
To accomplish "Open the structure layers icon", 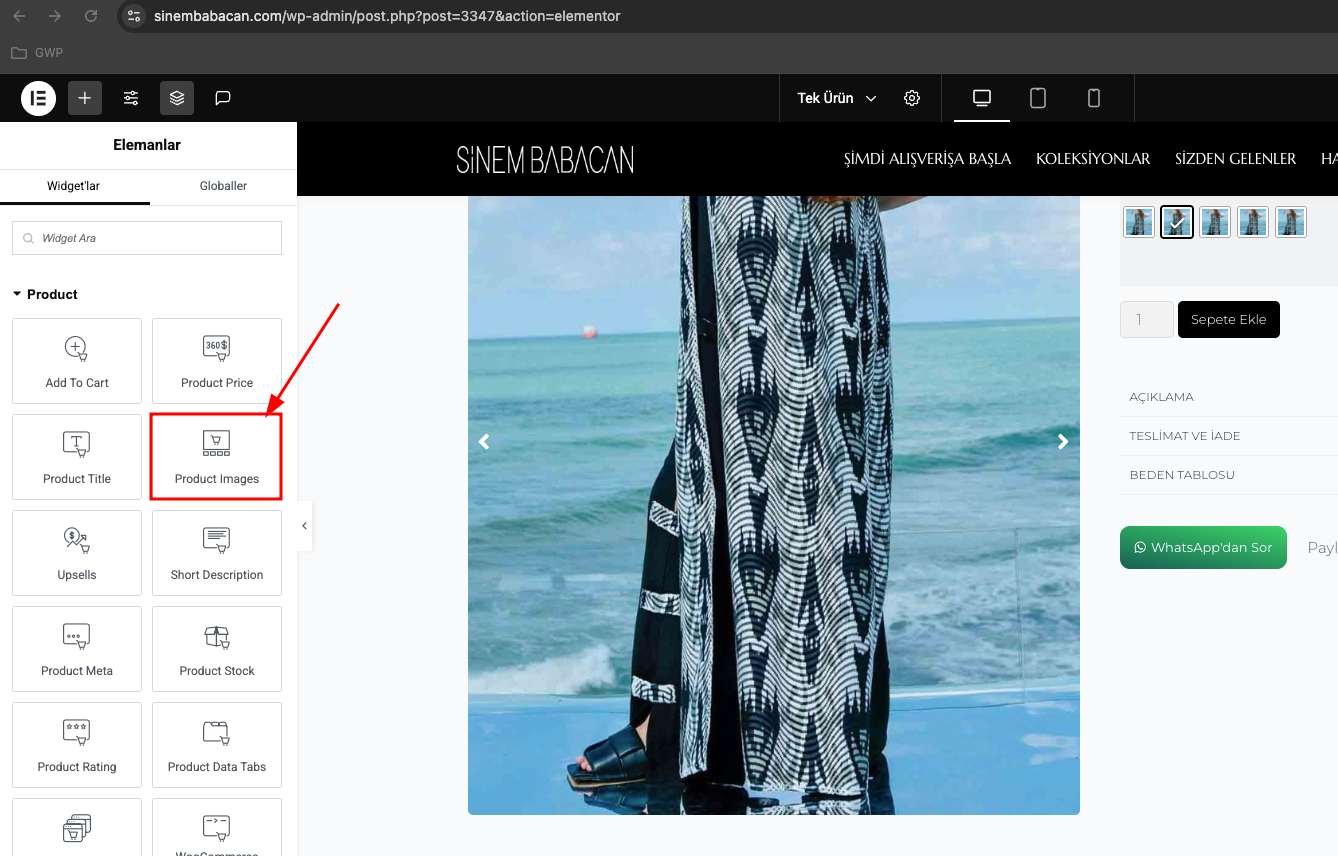I will coord(177,98).
